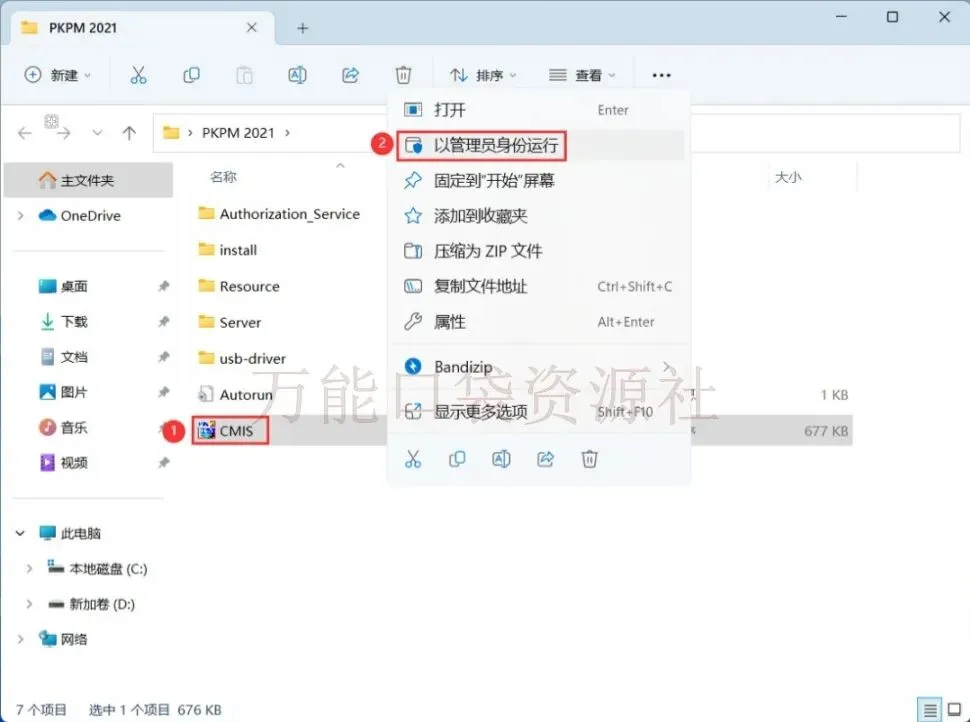Viewport: 970px width, 722px height.
Task: Open 桌面 in quick access
Action: click(x=63, y=286)
